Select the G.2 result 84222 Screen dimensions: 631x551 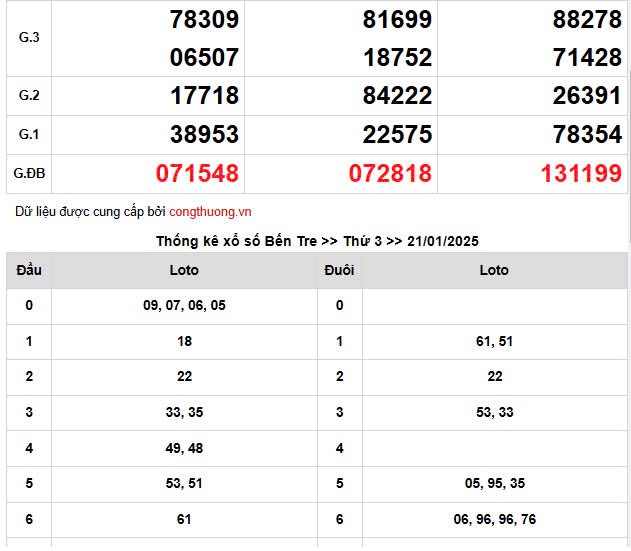[x=397, y=96]
